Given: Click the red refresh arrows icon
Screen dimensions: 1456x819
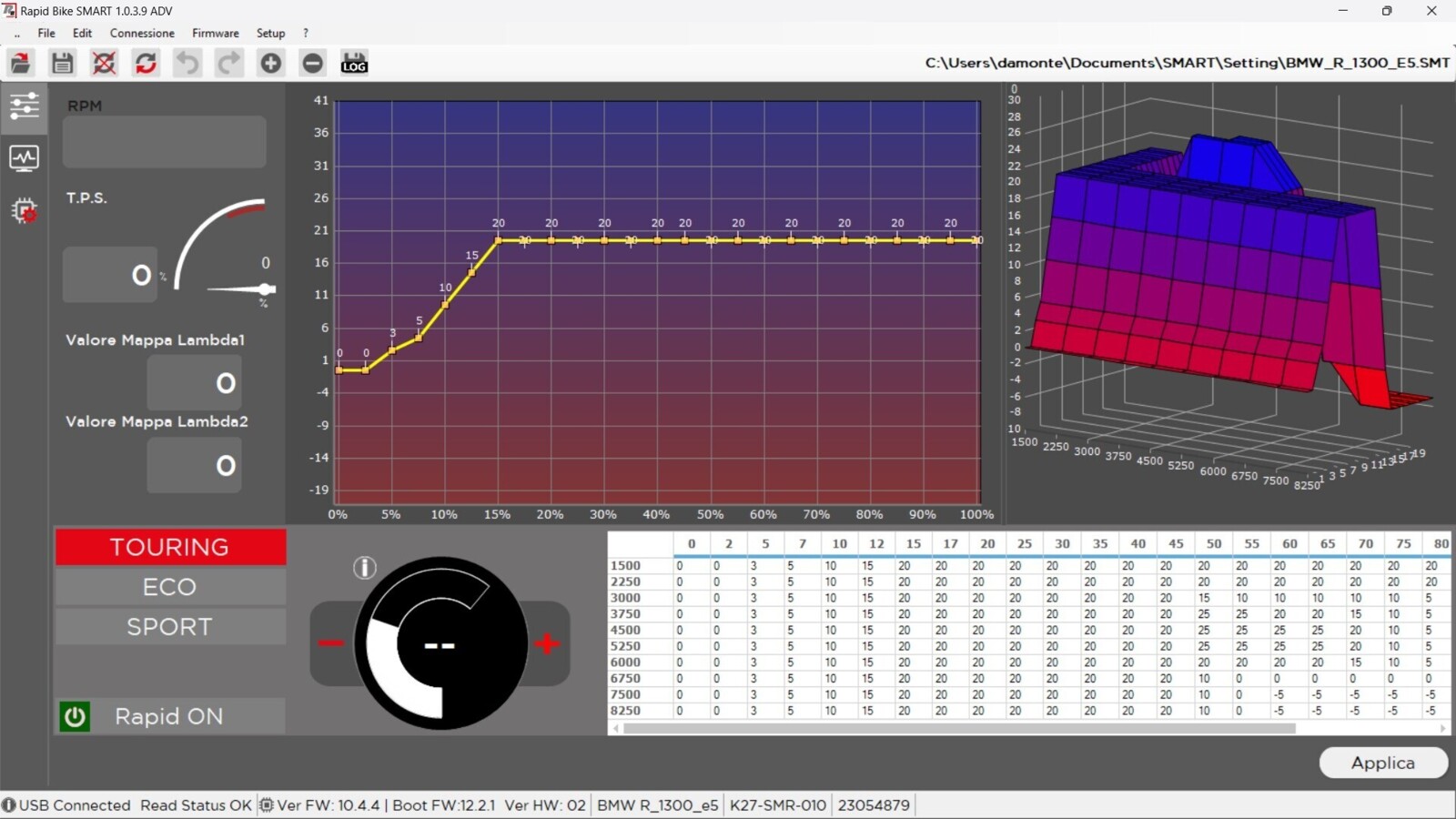Looking at the screenshot, I should (x=146, y=63).
